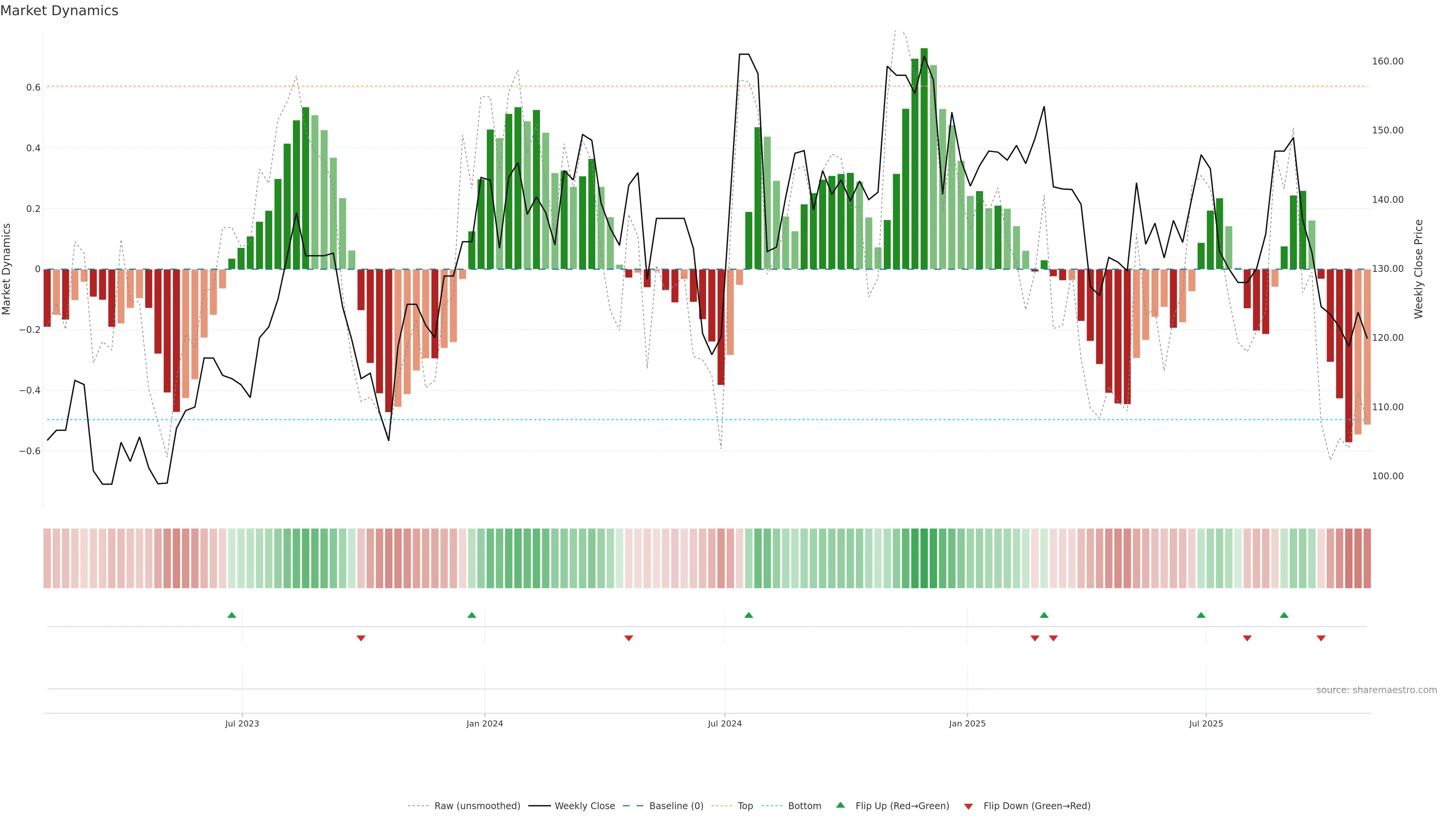The width and height of the screenshot is (1456, 819).
Task: Click the last green flip-up marker after Jul 2025
Action: (x=1284, y=615)
